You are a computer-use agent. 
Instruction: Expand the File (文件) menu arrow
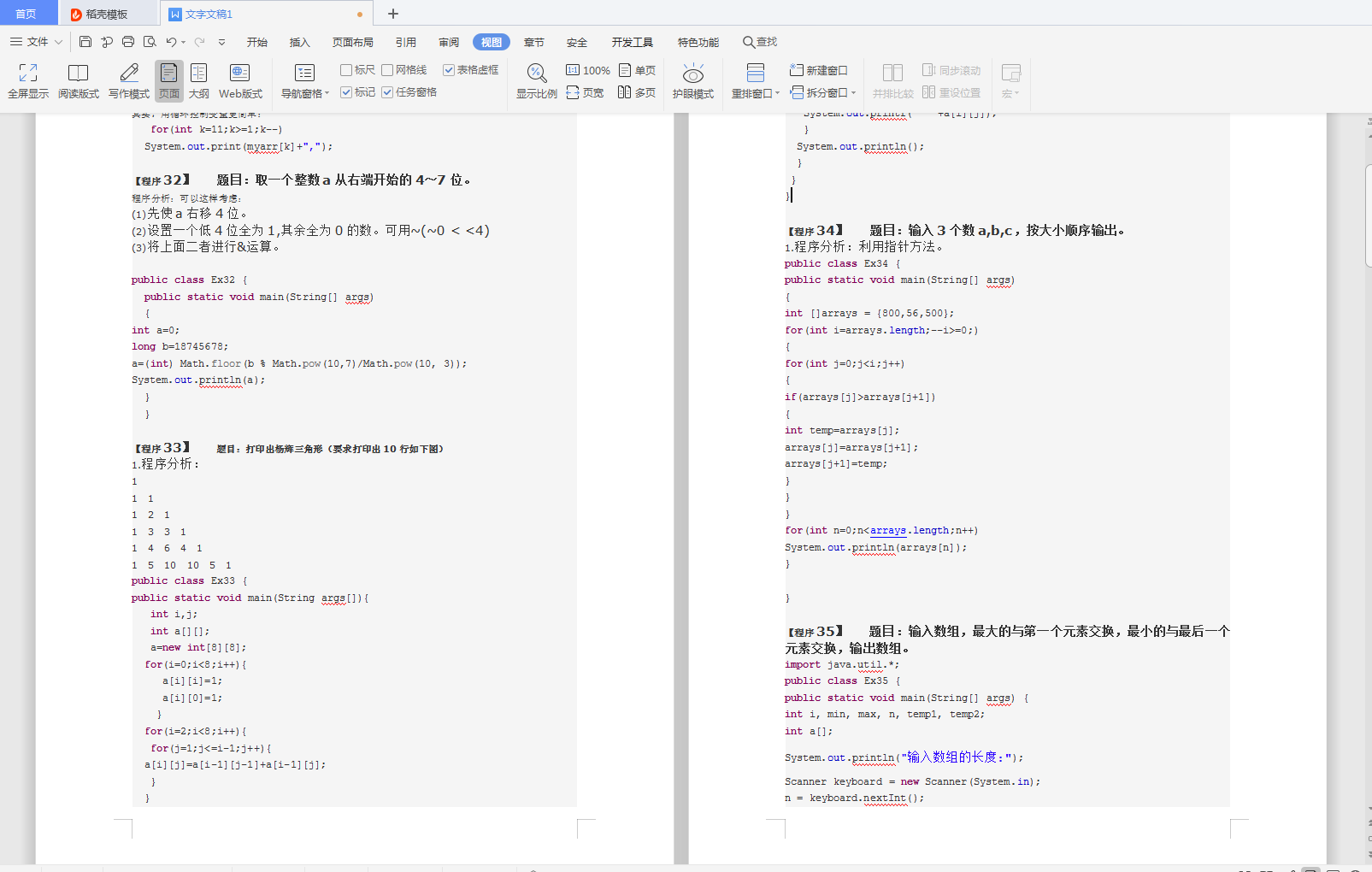[x=58, y=42]
